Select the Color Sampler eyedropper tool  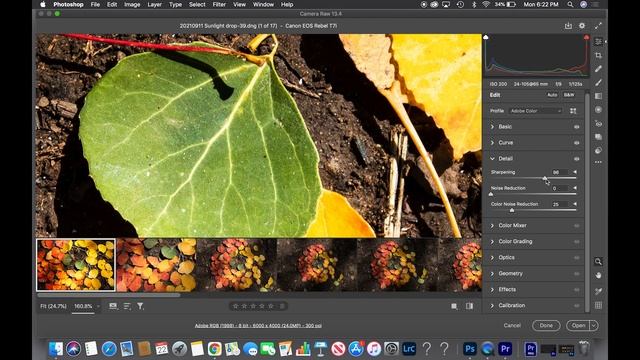coord(598,291)
